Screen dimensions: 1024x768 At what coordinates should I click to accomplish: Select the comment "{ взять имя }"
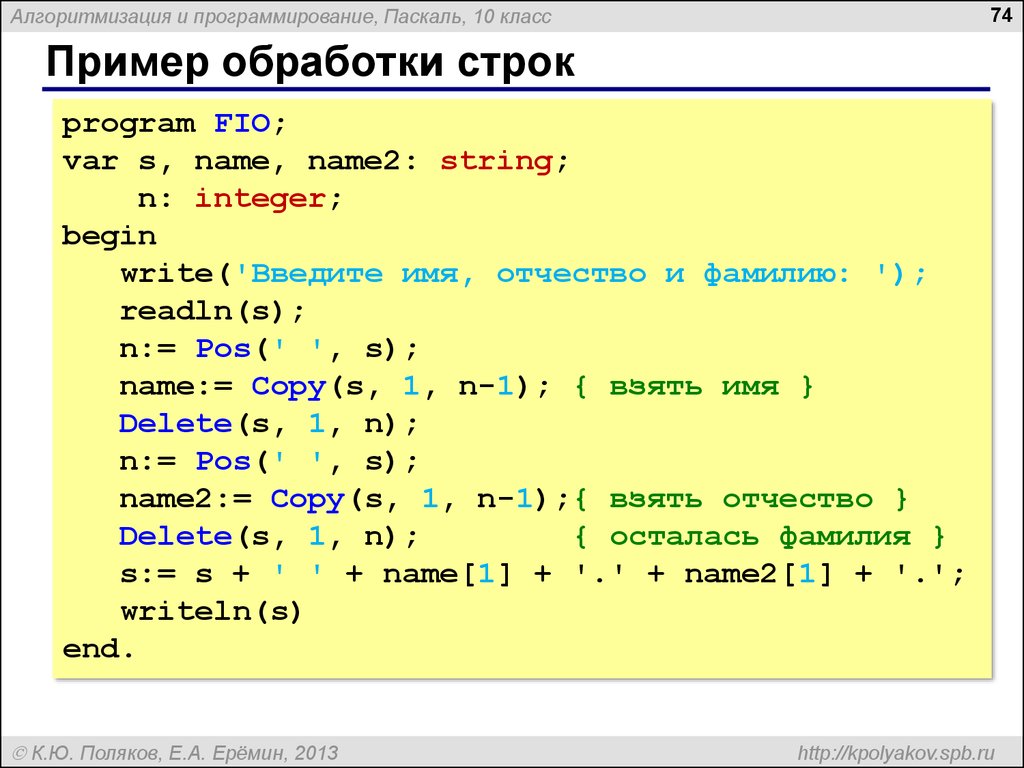click(x=695, y=386)
